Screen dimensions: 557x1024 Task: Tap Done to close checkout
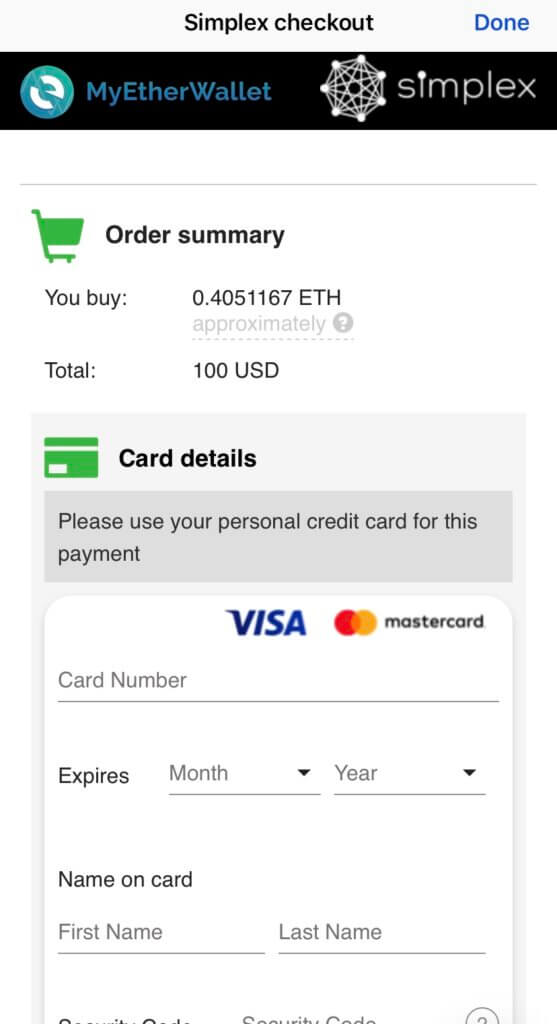pyautogui.click(x=501, y=23)
